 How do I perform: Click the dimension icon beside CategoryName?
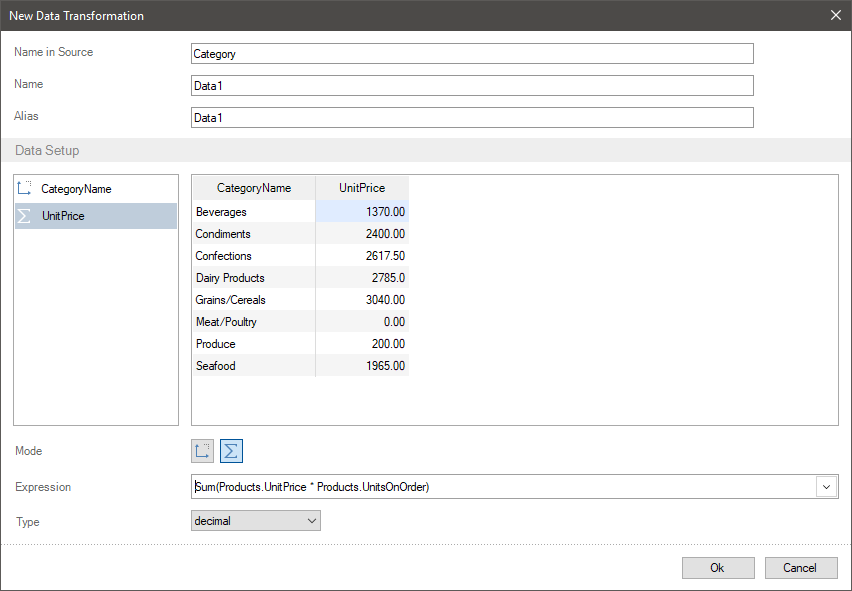point(25,188)
